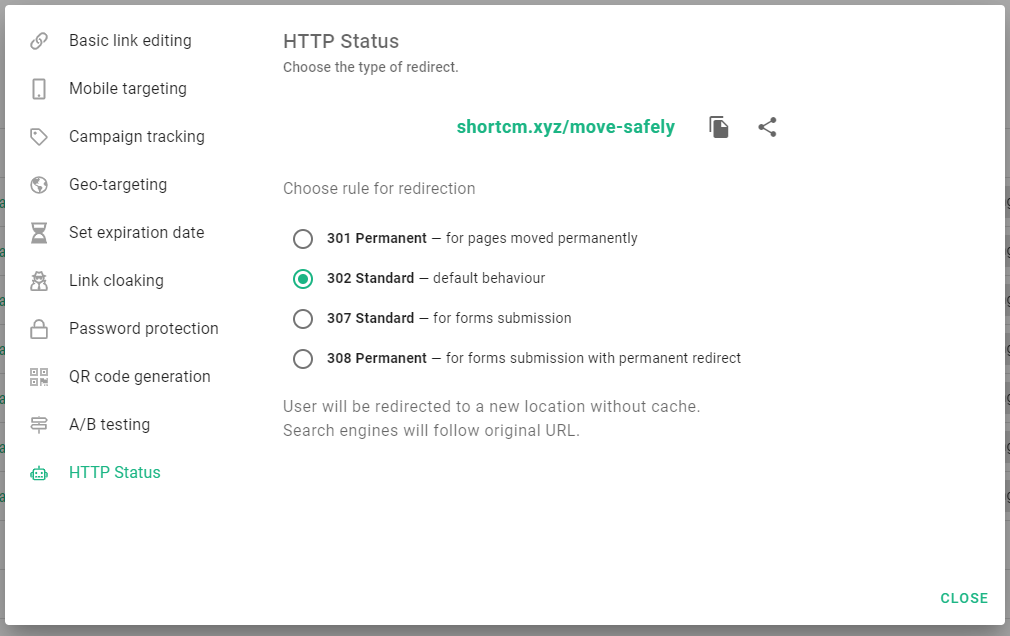Enable the 308 Permanent redirect option

(303, 358)
